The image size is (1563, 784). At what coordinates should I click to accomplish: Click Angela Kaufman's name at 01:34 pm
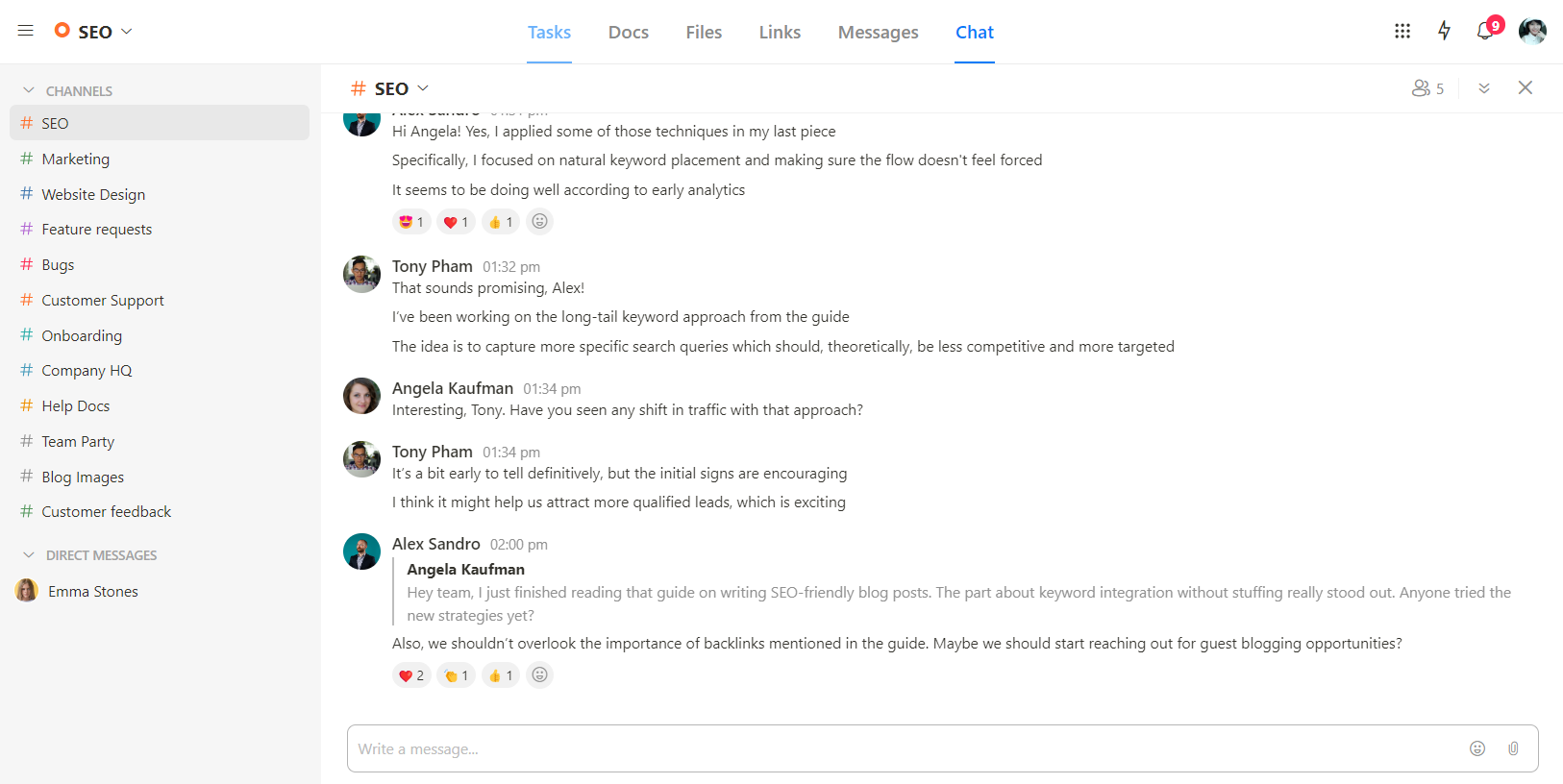click(453, 388)
